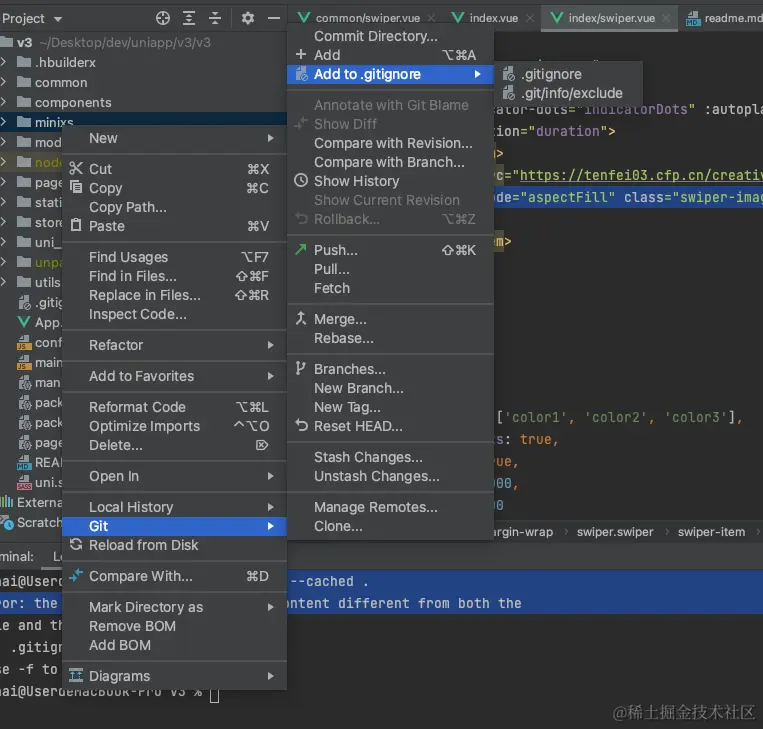The height and width of the screenshot is (729, 763).
Task: Choose Manage Remotes...
Action: (x=390, y=507)
